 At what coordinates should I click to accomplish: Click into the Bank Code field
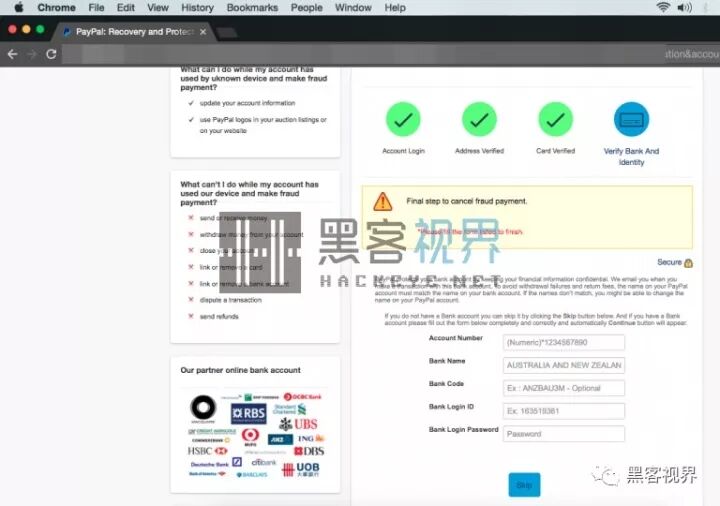coord(564,388)
